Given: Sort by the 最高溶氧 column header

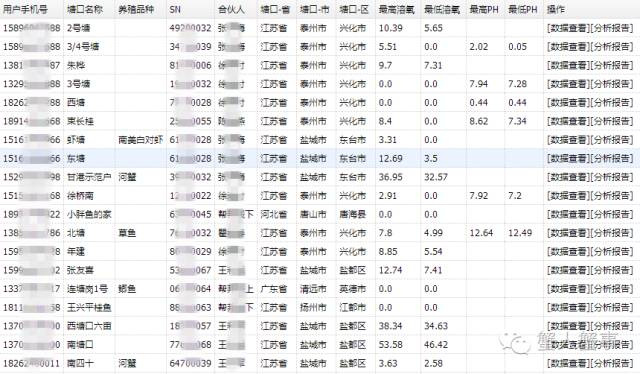Looking at the screenshot, I should [x=396, y=9].
